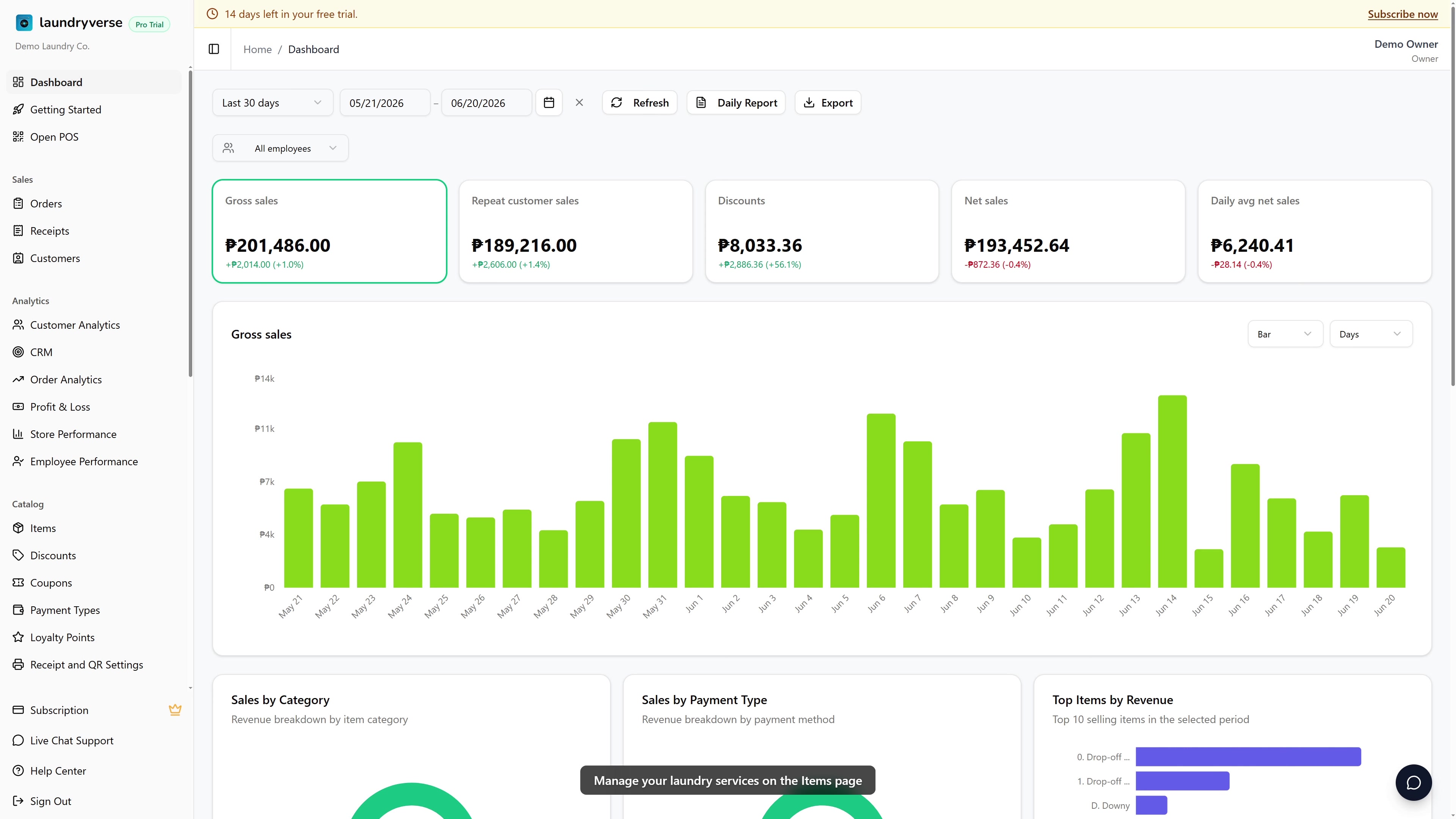The height and width of the screenshot is (819, 1456).
Task: Toggle the sidebar collapse icon
Action: (x=213, y=49)
